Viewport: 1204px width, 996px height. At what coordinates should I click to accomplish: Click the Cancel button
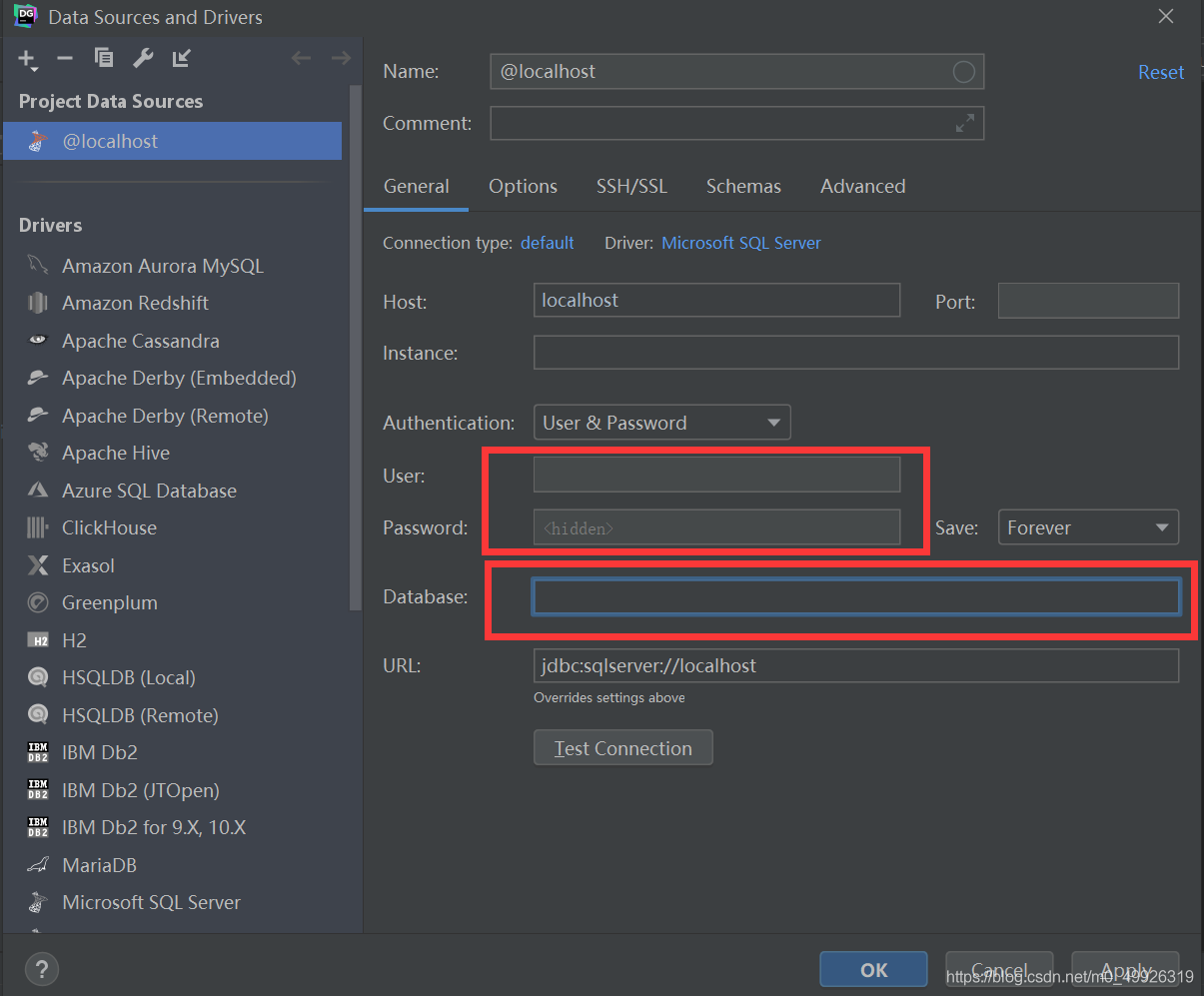(x=999, y=969)
